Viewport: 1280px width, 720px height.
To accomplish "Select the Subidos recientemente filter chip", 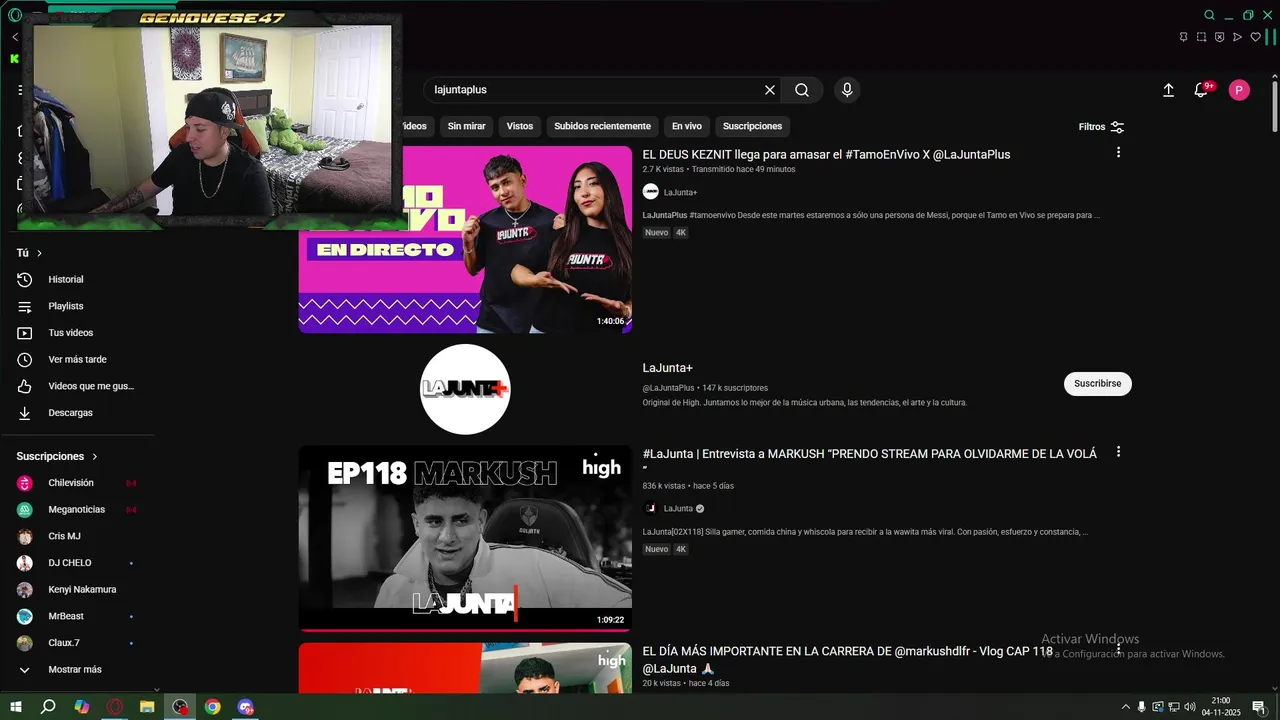I will click(603, 126).
